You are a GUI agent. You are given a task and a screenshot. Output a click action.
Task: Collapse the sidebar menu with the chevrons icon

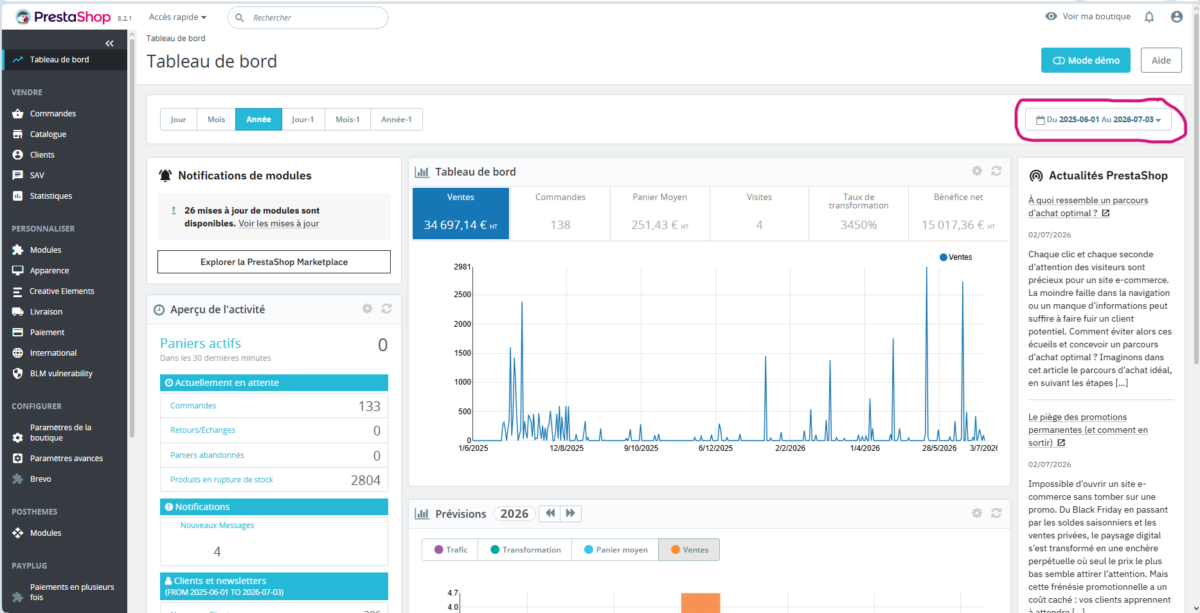pos(109,43)
